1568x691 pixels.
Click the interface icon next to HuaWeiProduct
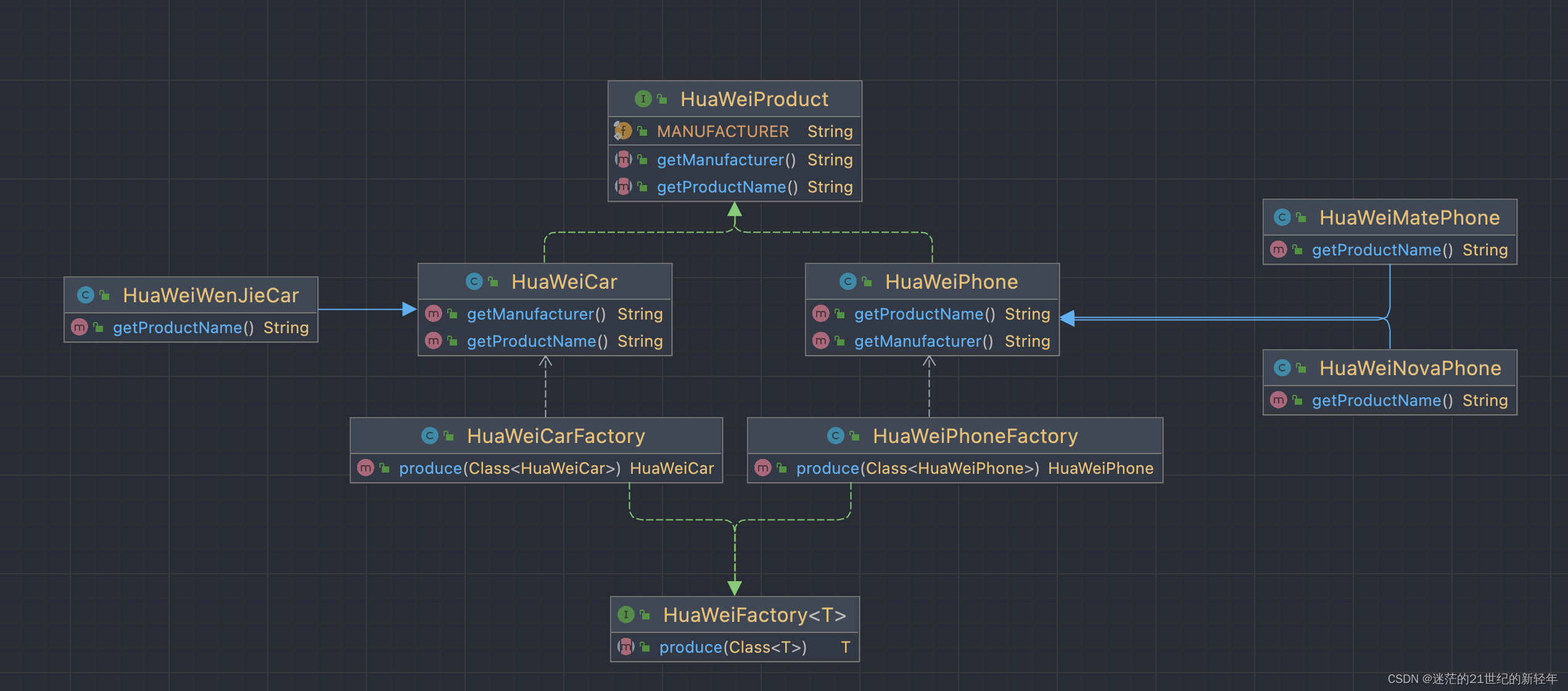(x=643, y=99)
